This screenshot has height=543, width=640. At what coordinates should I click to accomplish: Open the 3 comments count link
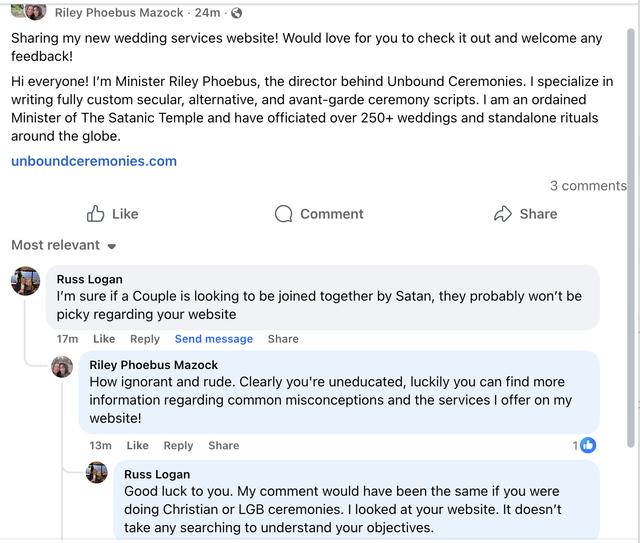(x=588, y=186)
